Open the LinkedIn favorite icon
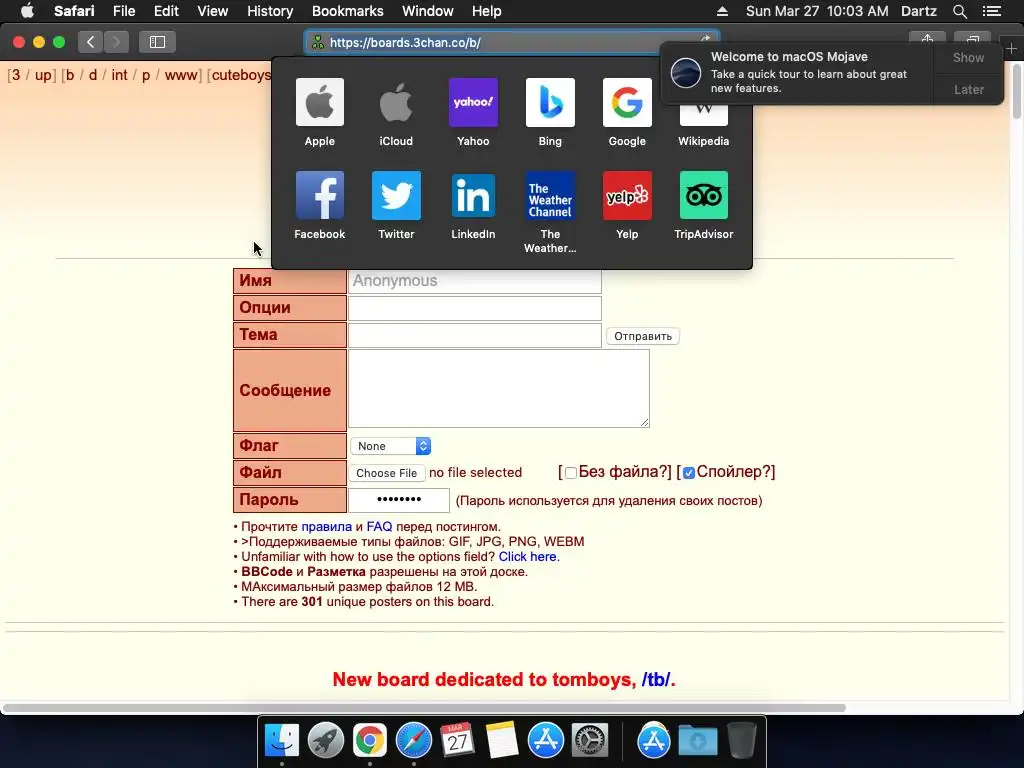 473,195
